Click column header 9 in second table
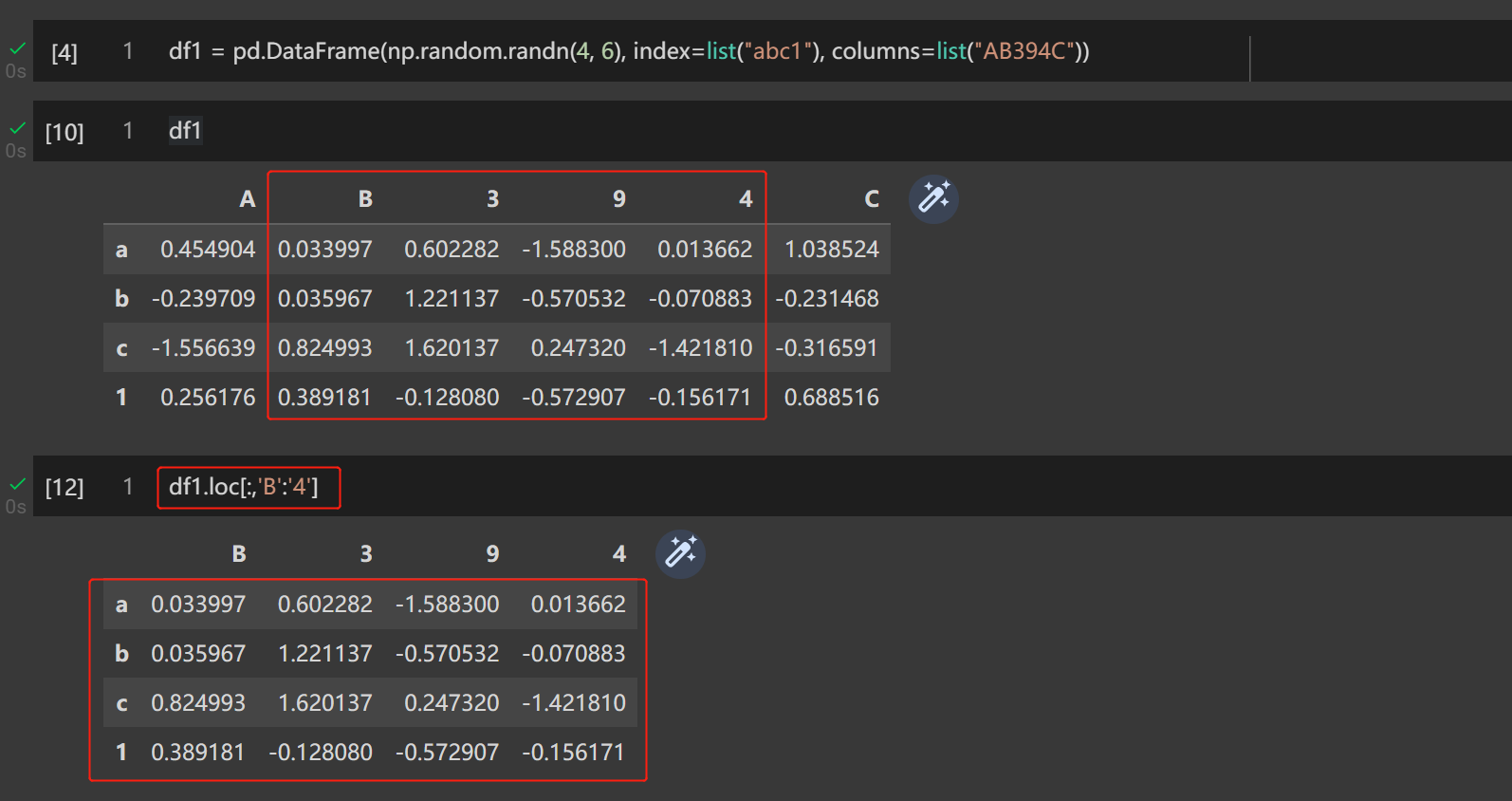 [492, 554]
